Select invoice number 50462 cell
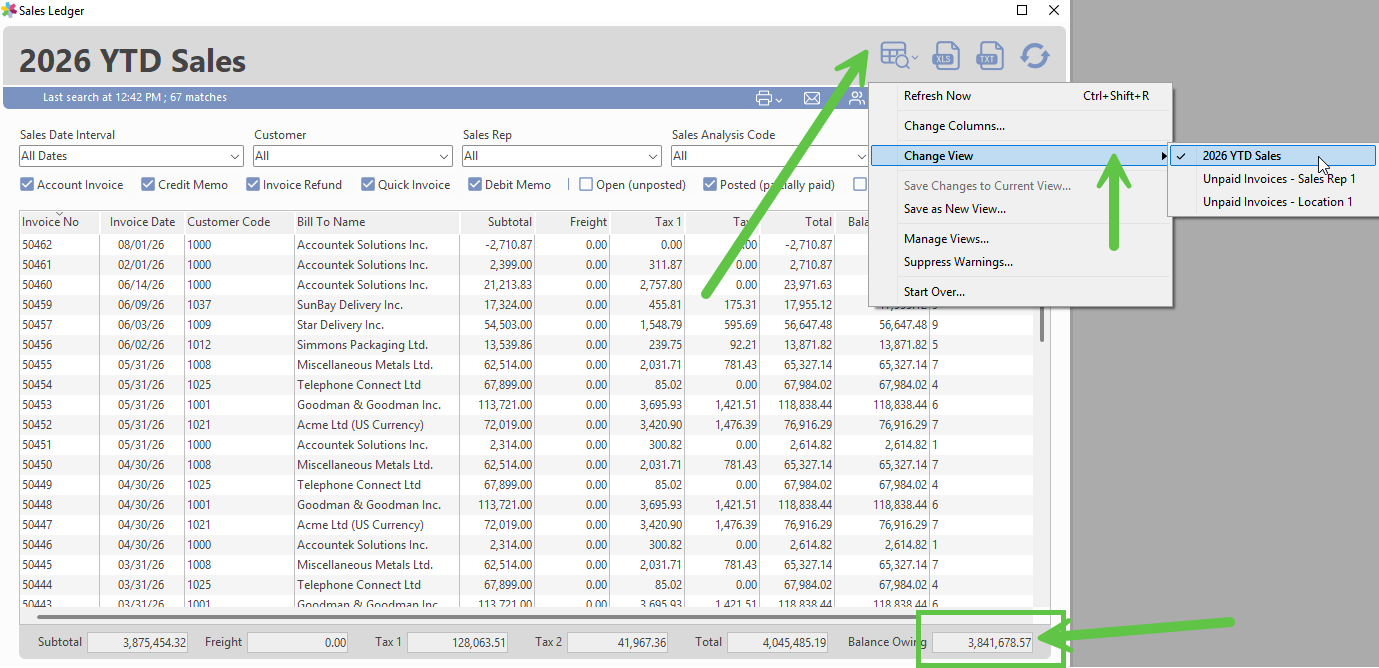Screen dimensions: 1379x668 click(59, 245)
